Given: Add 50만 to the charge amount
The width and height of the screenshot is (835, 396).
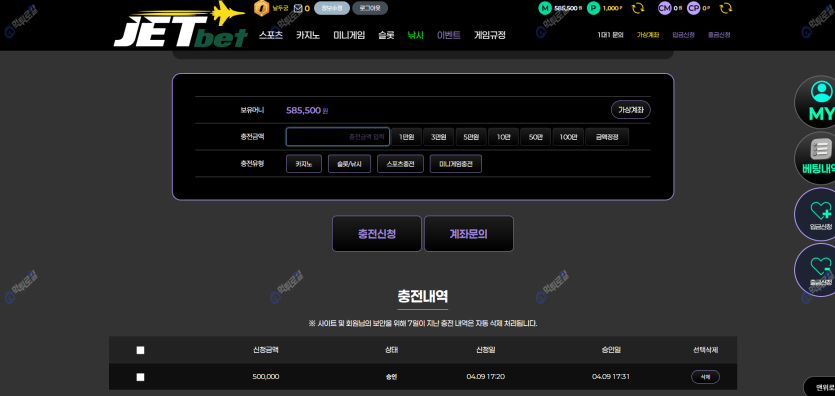Looking at the screenshot, I should [535, 137].
